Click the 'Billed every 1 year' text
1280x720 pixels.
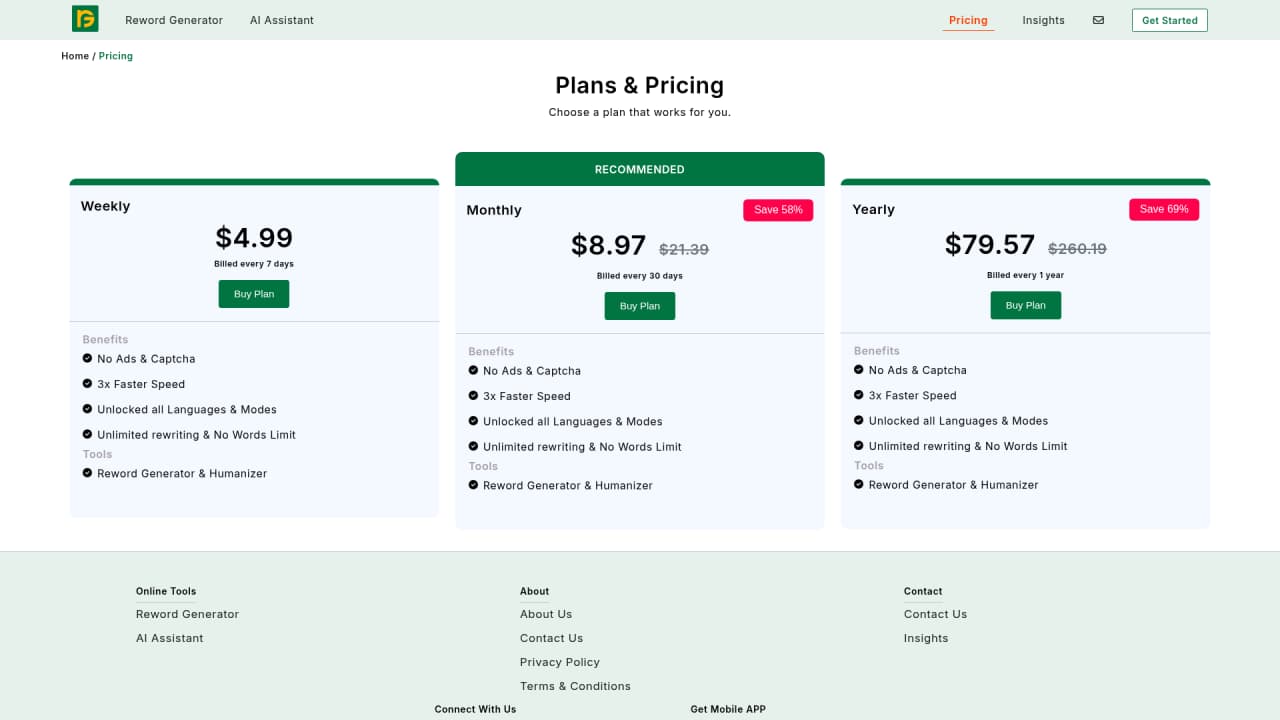tap(1026, 275)
